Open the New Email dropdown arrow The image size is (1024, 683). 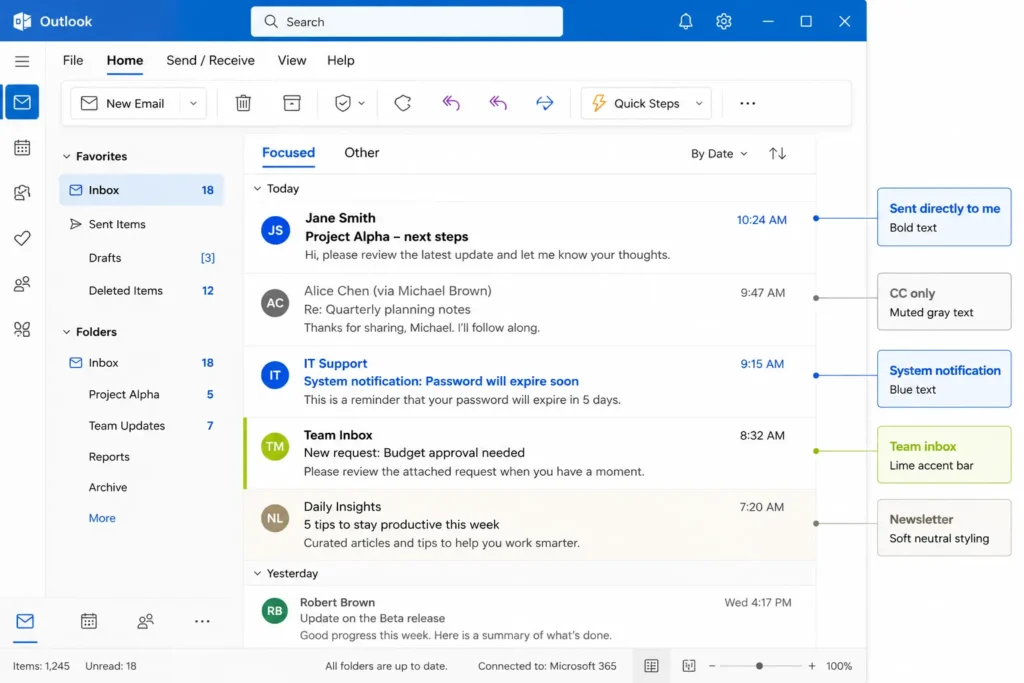click(x=193, y=103)
